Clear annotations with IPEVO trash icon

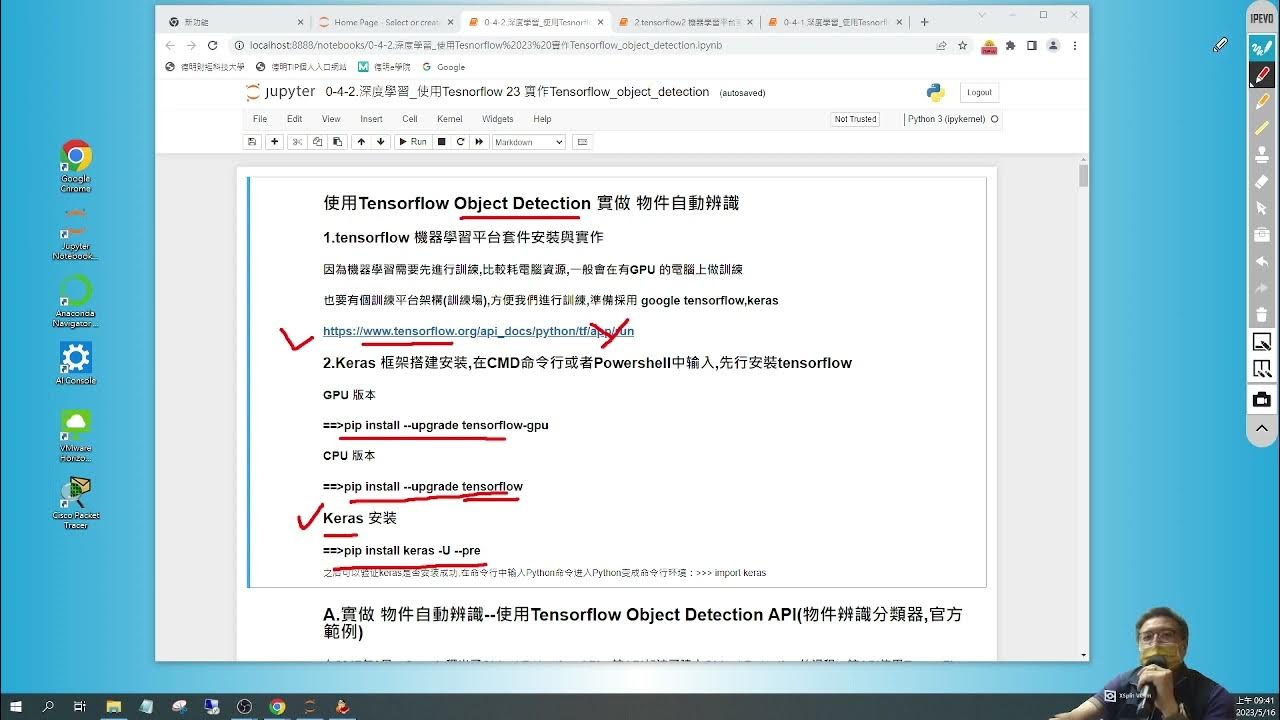click(1261, 315)
